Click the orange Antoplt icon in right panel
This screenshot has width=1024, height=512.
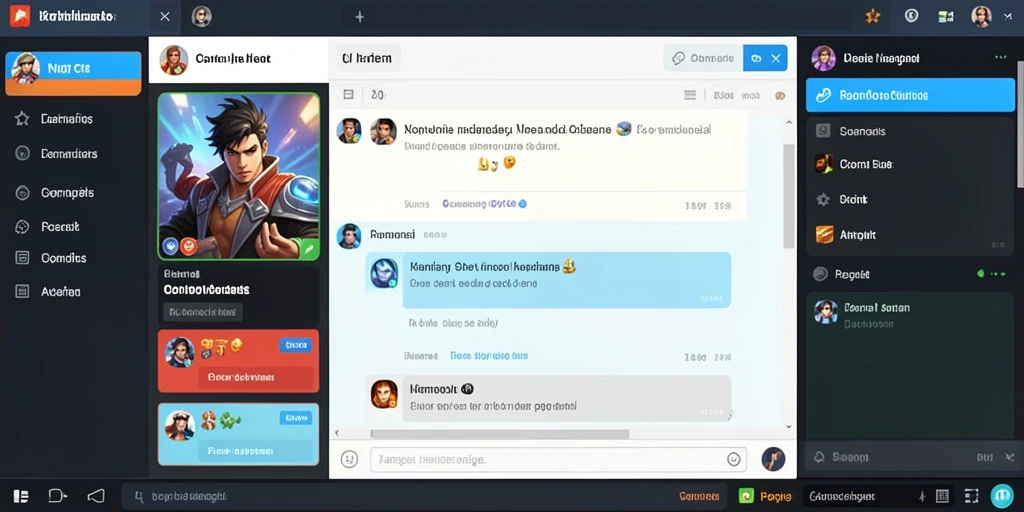[824, 234]
